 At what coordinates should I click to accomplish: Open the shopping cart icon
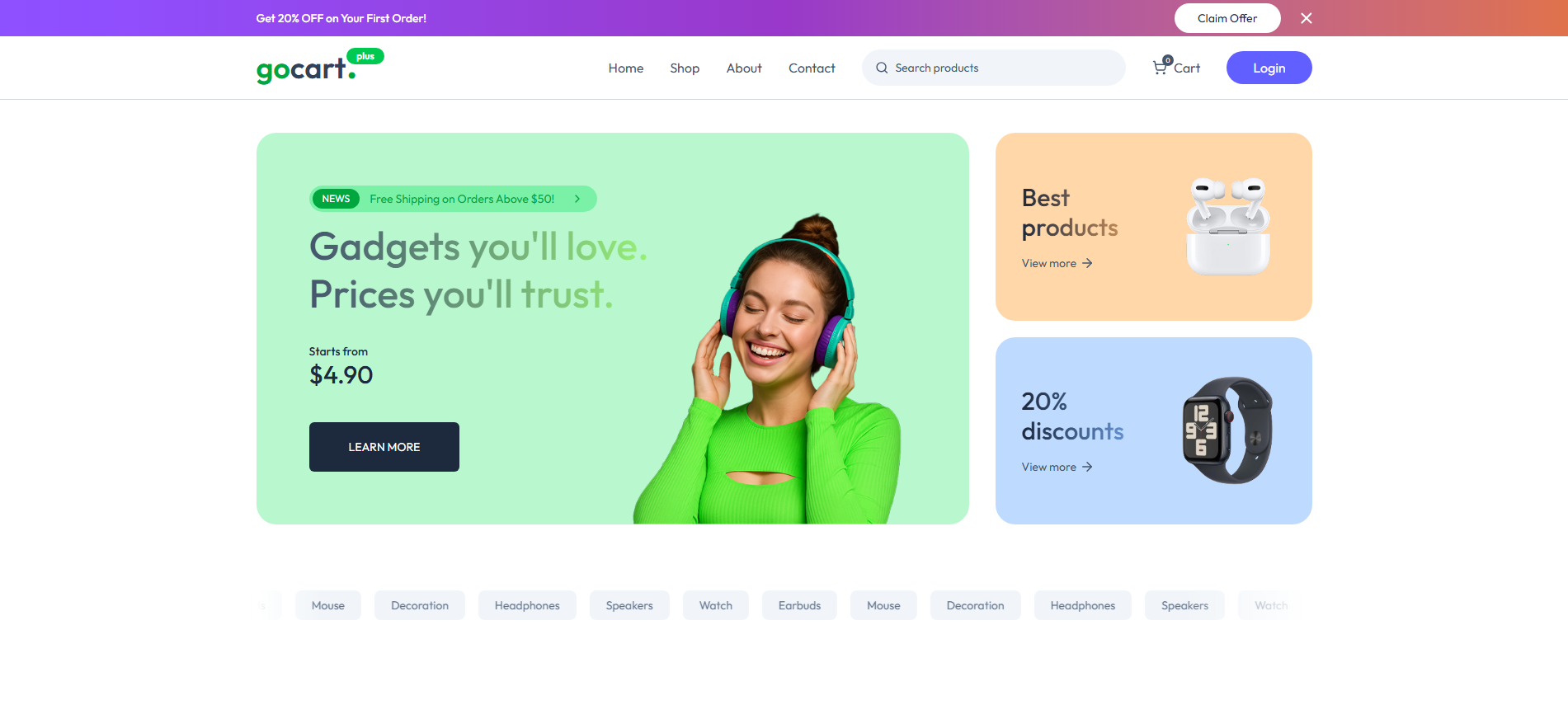point(1160,68)
